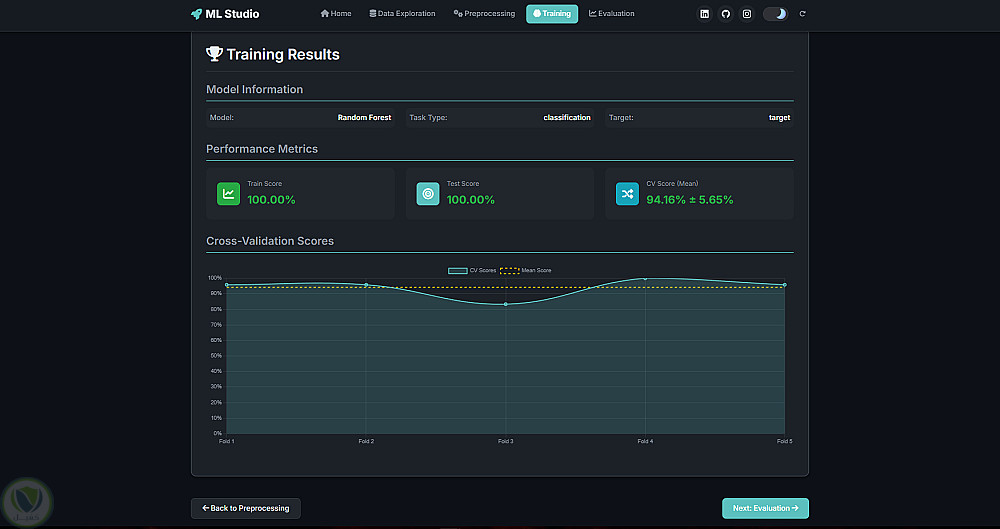The image size is (1000, 529).
Task: Click the Test Score 100.00% value
Action: pyautogui.click(x=471, y=200)
